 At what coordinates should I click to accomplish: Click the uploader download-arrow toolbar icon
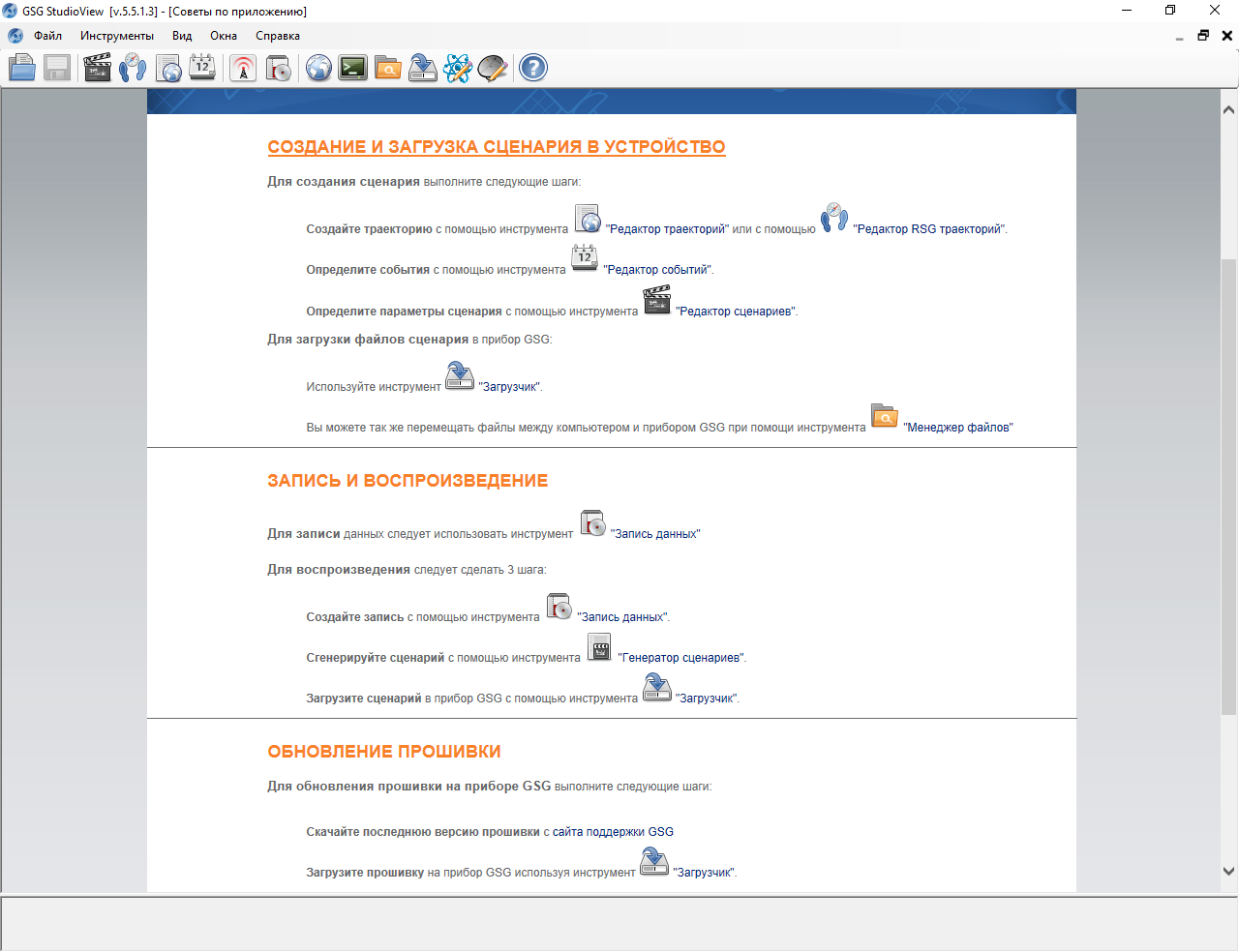click(423, 68)
